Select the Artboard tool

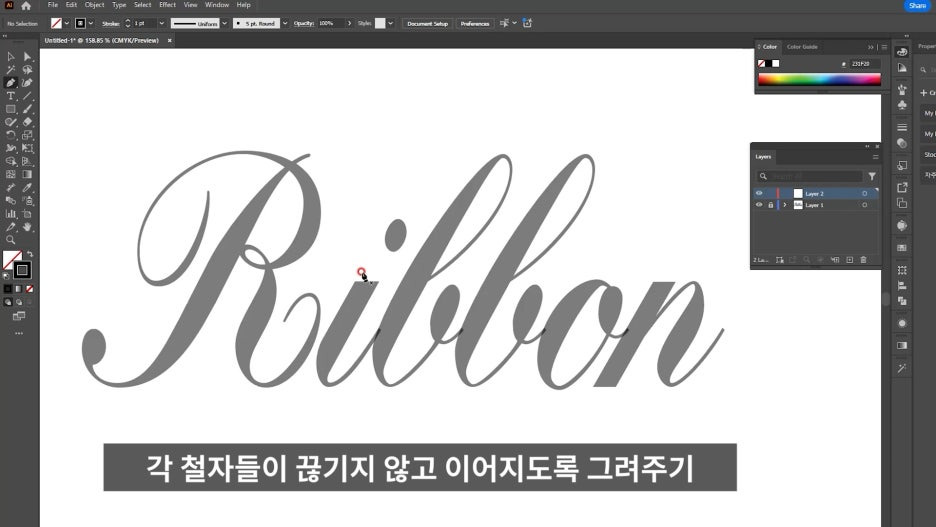coord(27,214)
